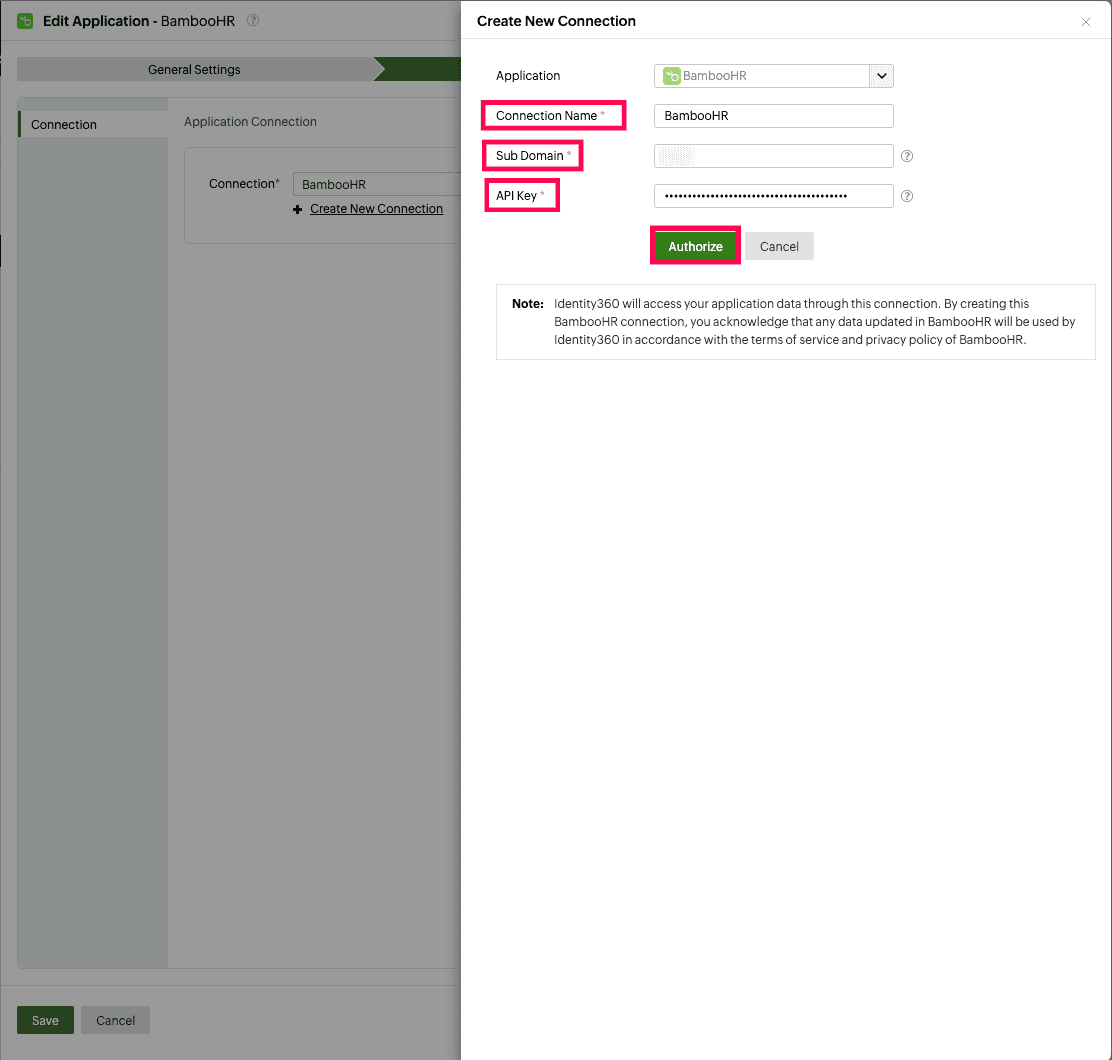Click the Sub Domain input field

click(773, 155)
